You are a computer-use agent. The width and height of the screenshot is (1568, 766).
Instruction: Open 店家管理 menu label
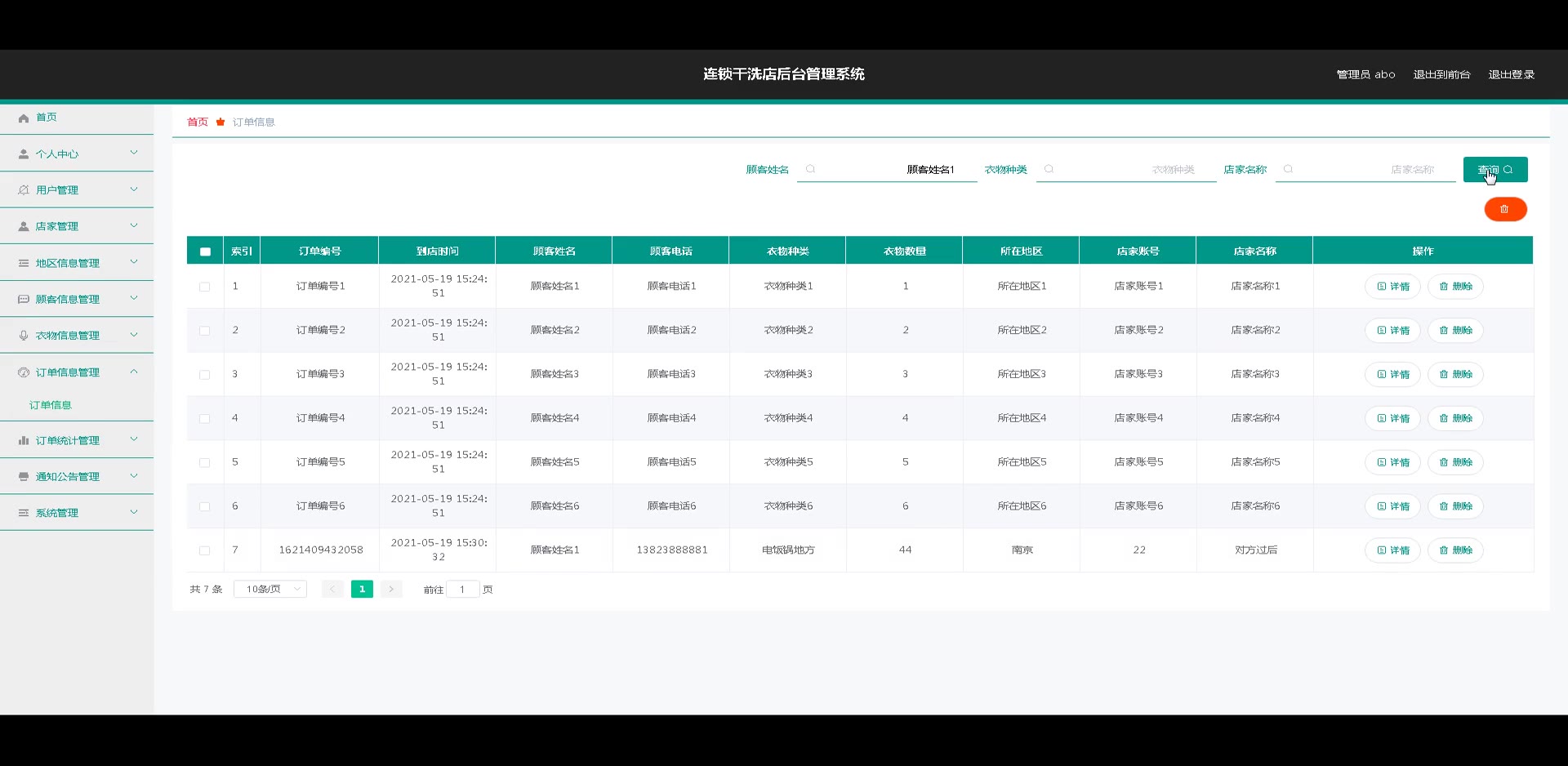(x=57, y=227)
